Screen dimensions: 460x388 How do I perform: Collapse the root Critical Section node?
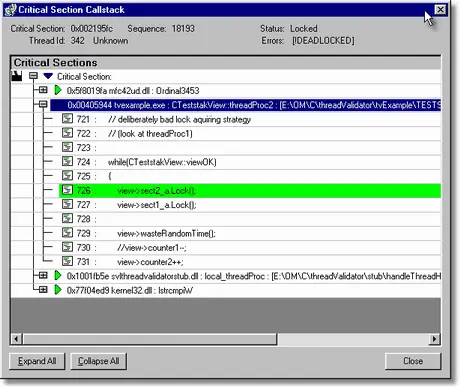[x=33, y=76]
